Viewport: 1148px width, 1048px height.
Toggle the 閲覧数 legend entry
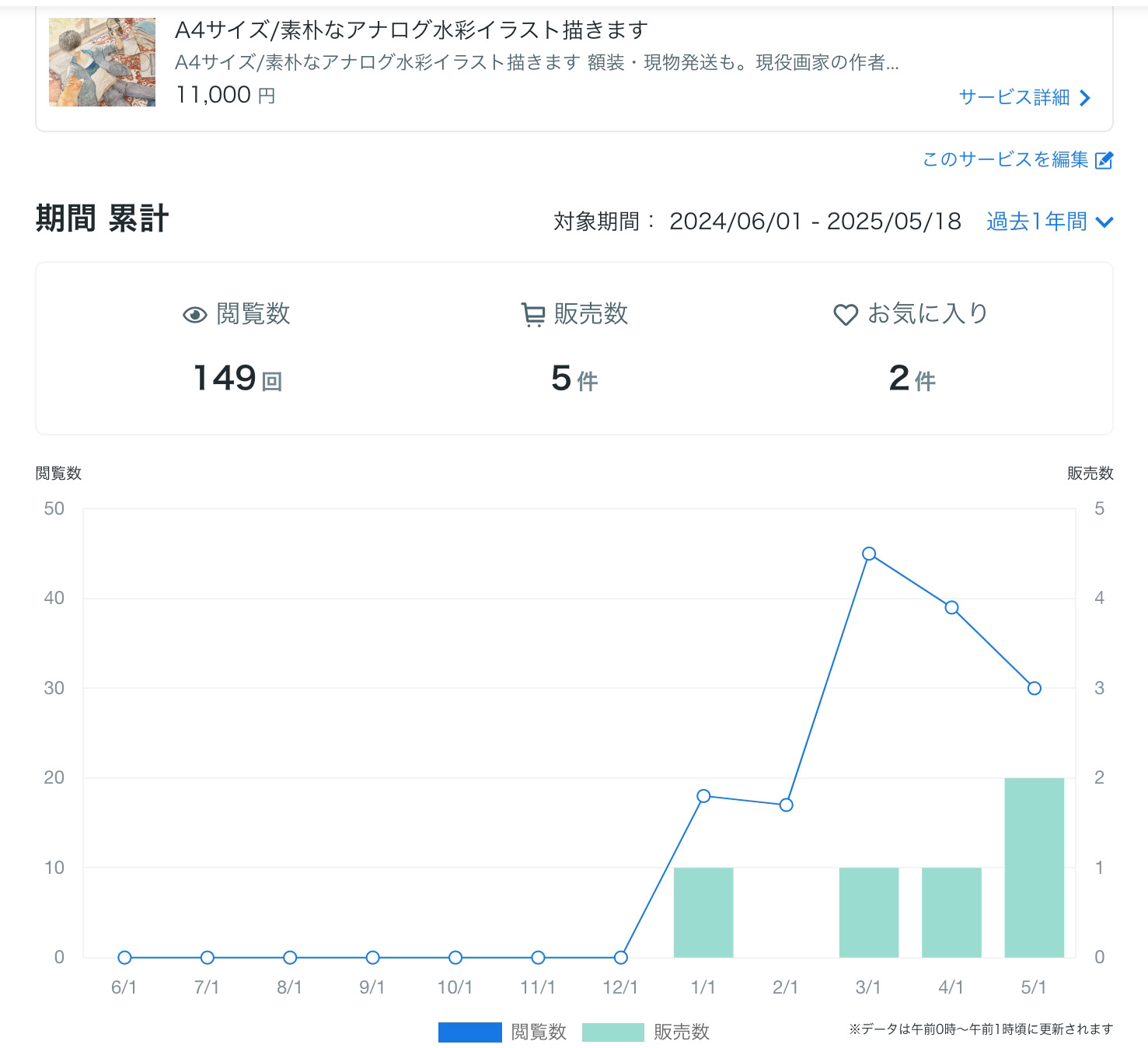[x=538, y=1032]
